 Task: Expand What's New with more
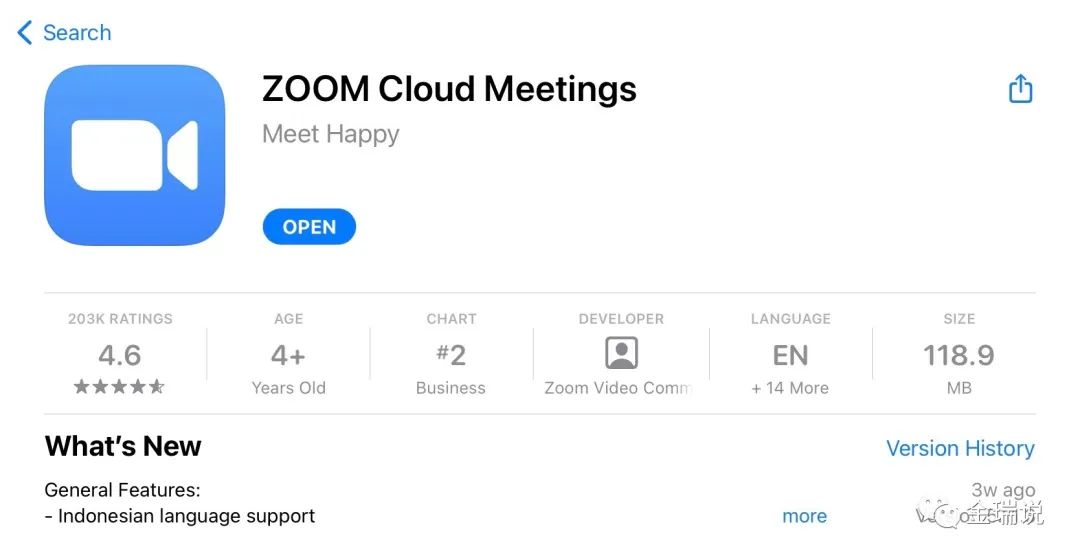[x=804, y=516]
